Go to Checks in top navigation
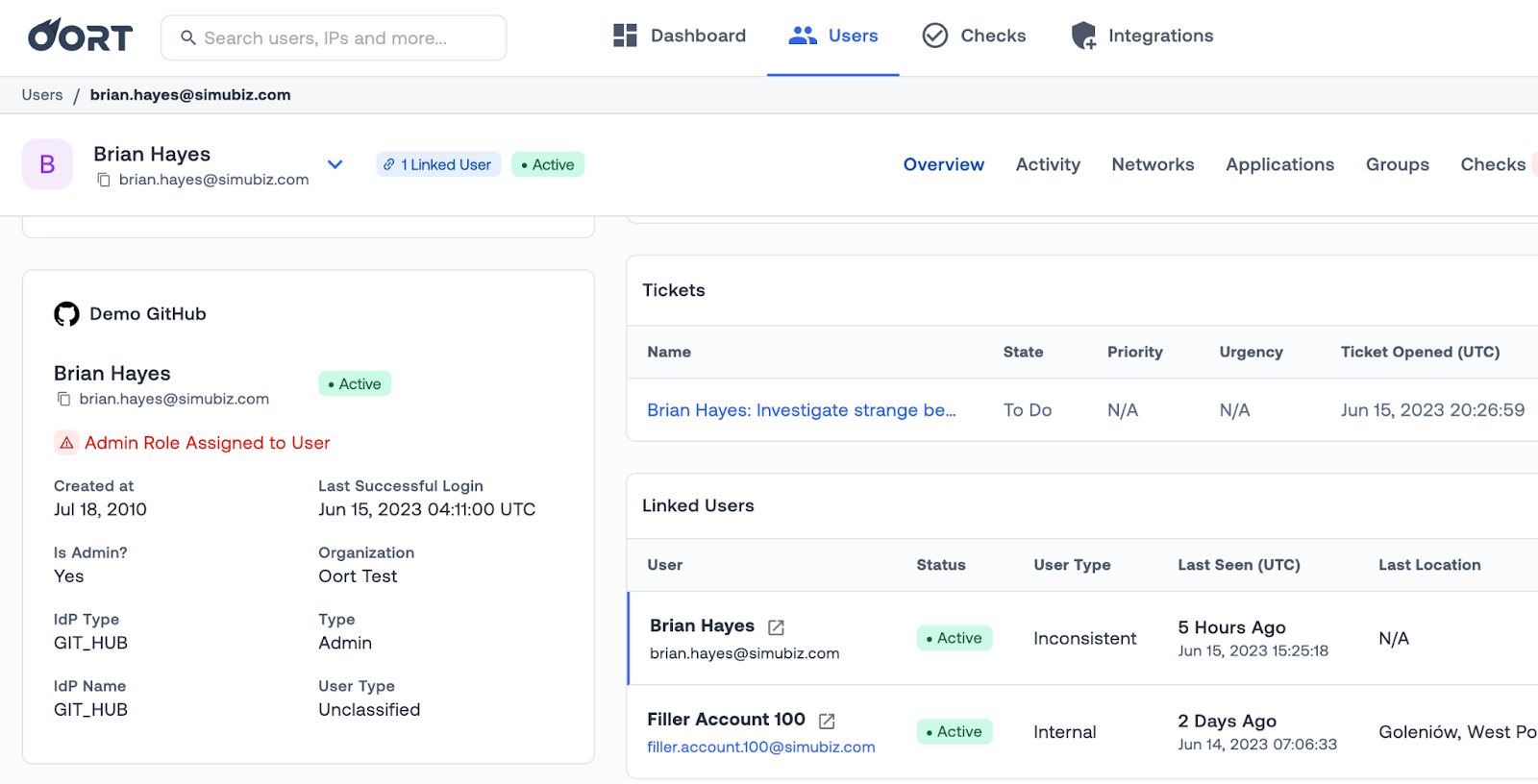Viewport: 1538px width, 784px height. (x=974, y=37)
